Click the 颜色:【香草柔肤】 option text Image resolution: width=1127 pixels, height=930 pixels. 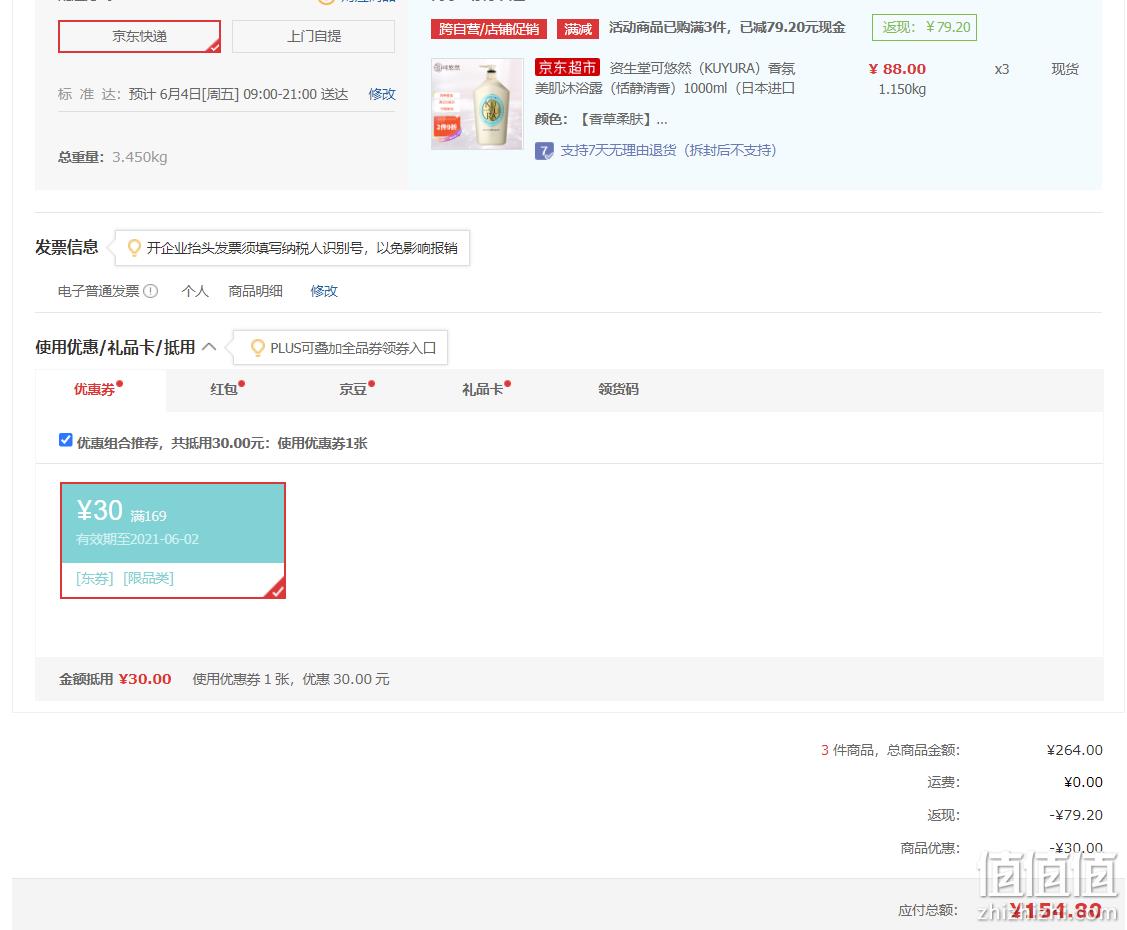tap(601, 119)
